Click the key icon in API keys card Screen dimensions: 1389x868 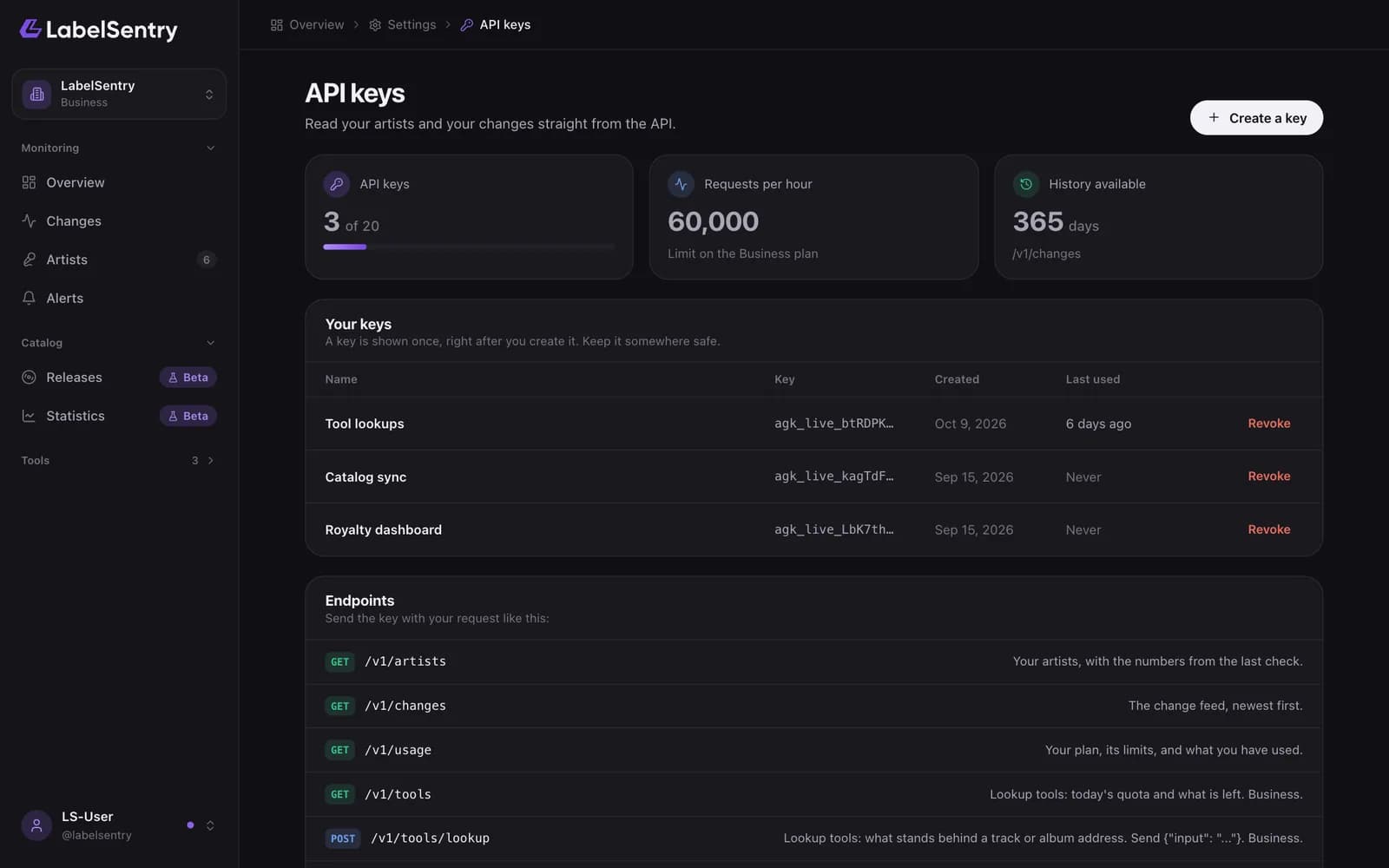(x=337, y=184)
